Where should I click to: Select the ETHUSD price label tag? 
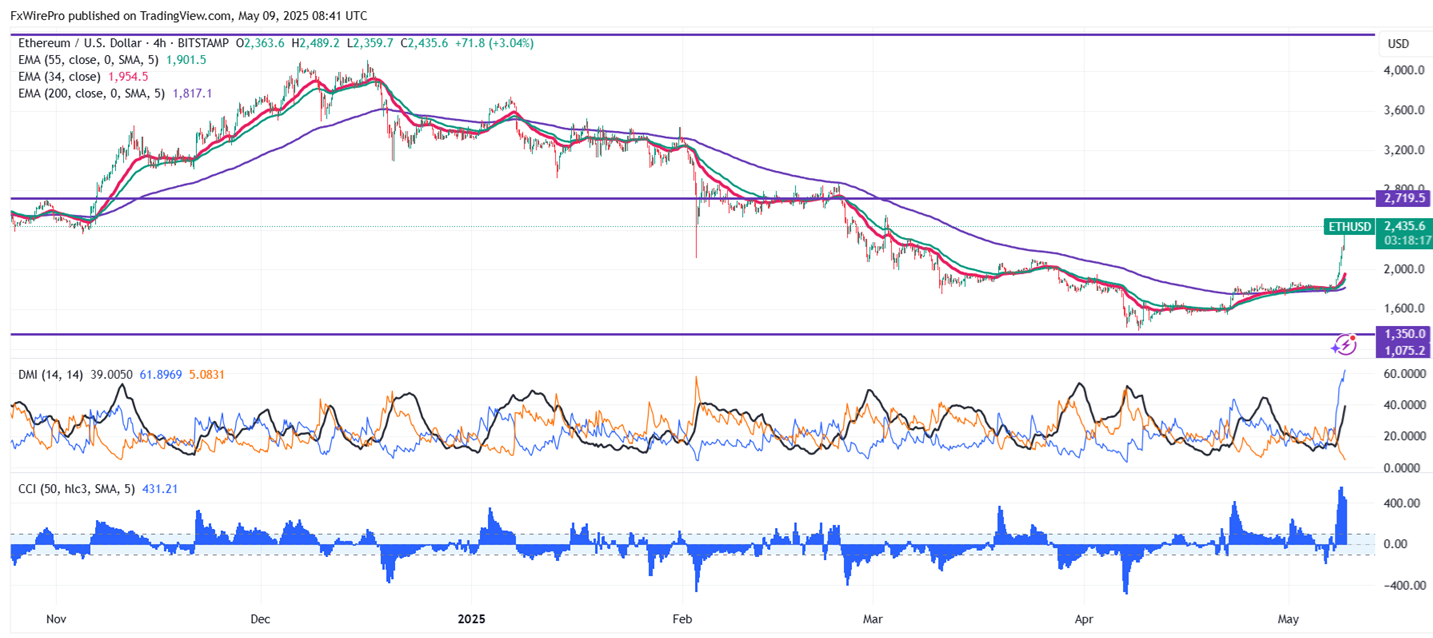coord(1349,227)
